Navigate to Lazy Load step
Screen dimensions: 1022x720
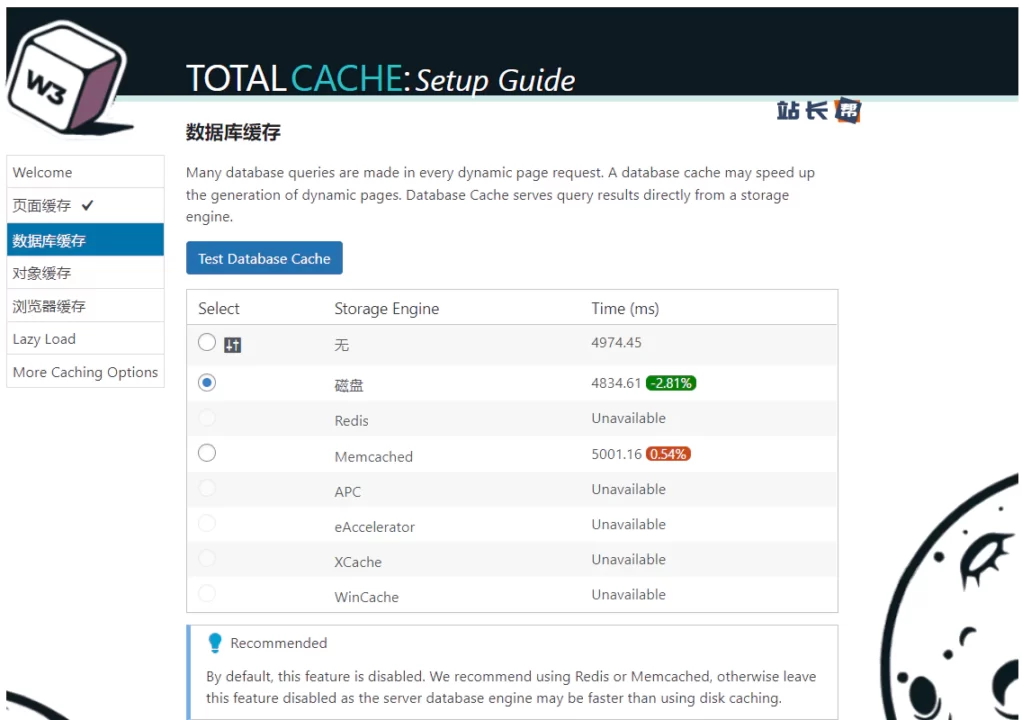point(44,339)
